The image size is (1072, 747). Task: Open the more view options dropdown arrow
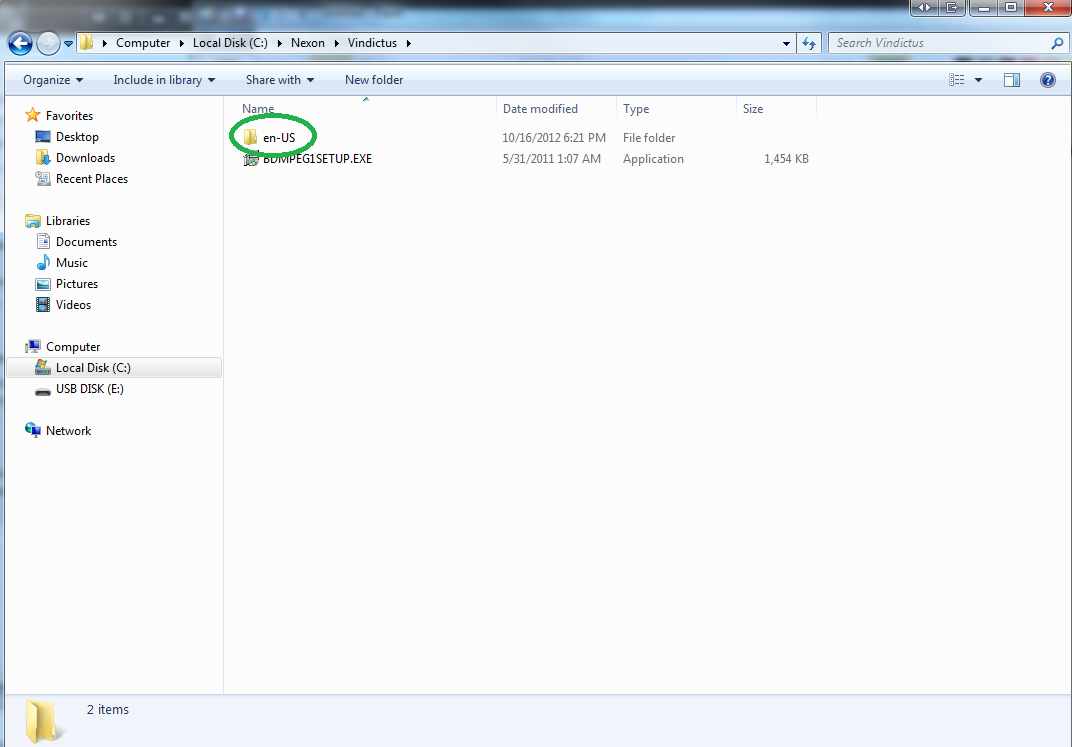point(978,80)
